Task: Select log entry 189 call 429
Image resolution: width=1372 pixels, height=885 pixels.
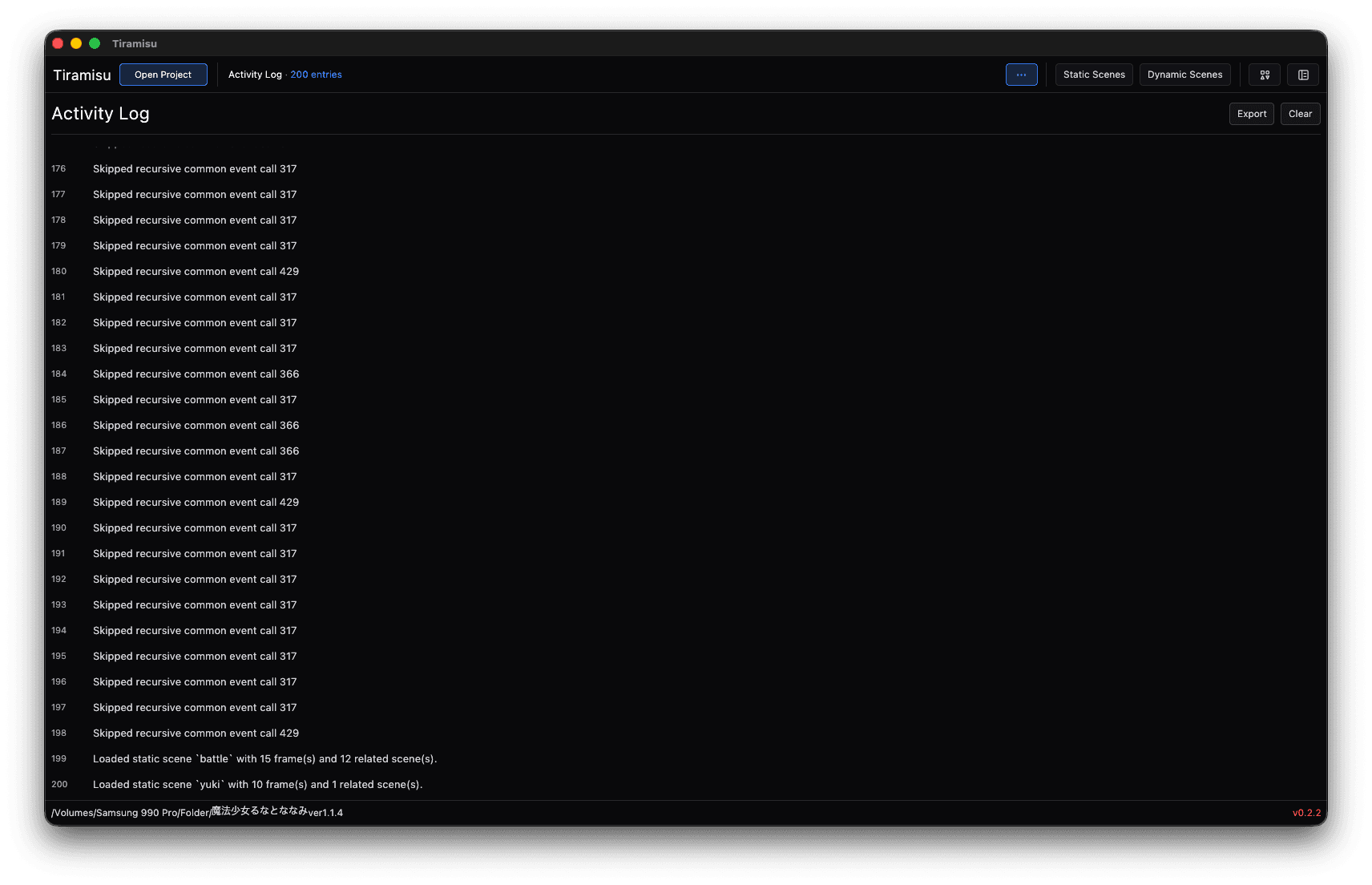Action: [685, 503]
